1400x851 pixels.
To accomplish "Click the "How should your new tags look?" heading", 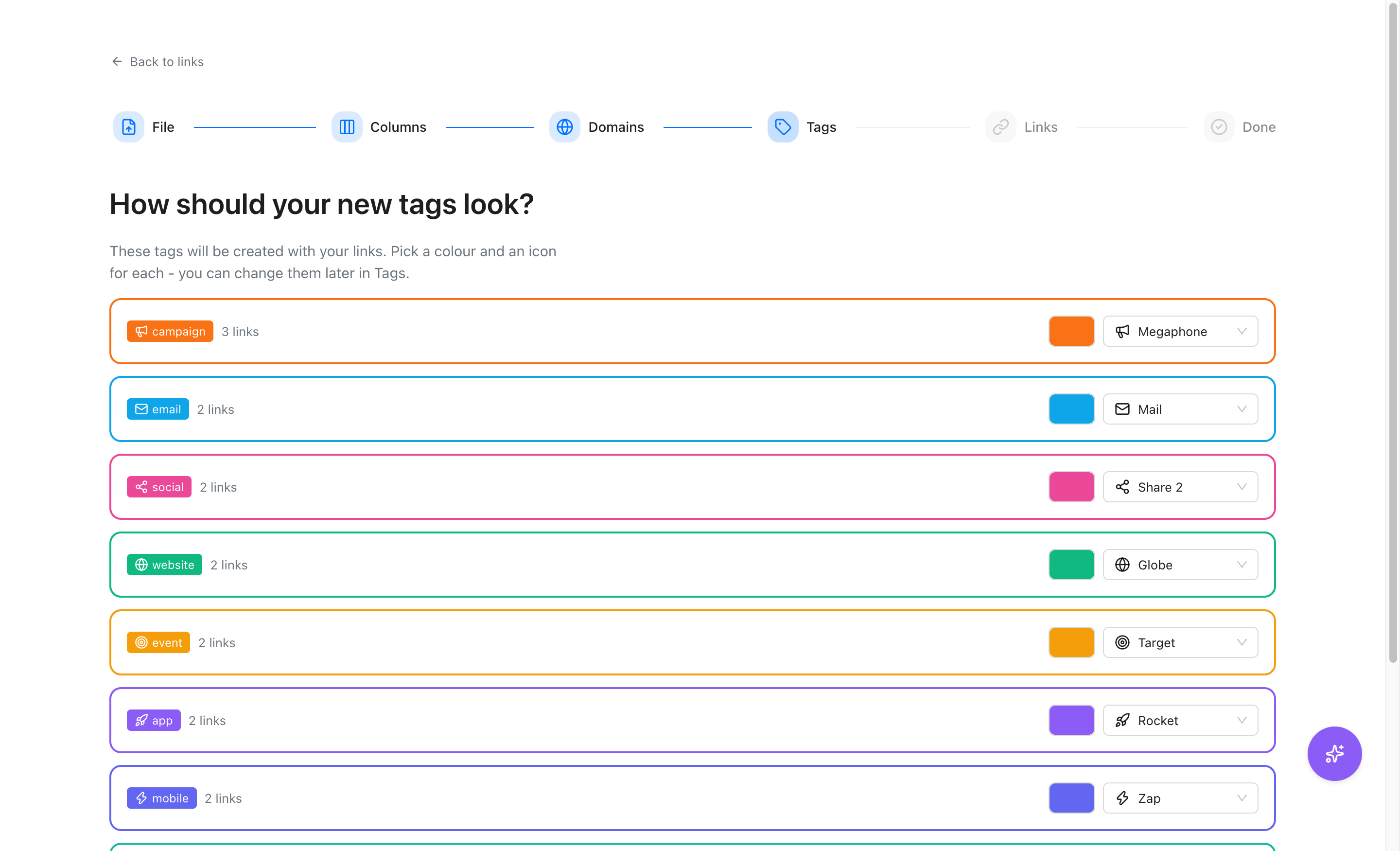I will click(x=322, y=204).
